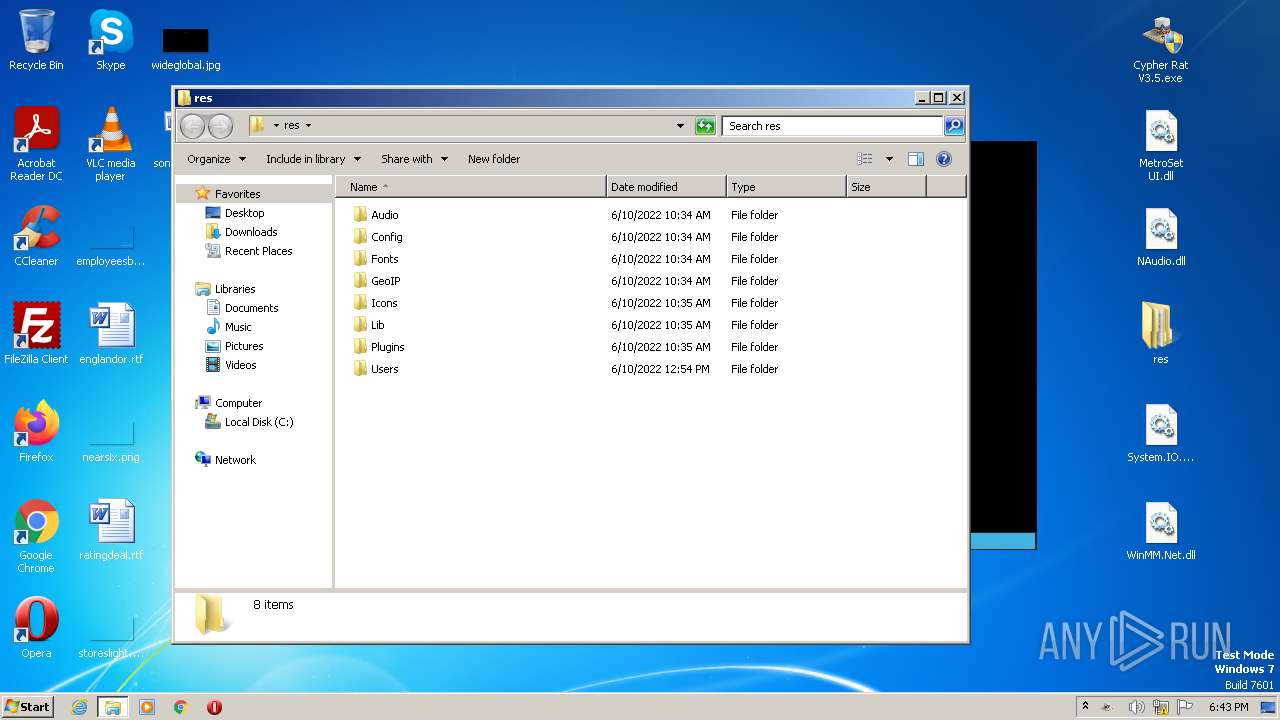Click the Search res input field
The height and width of the screenshot is (720, 1280).
pos(832,126)
